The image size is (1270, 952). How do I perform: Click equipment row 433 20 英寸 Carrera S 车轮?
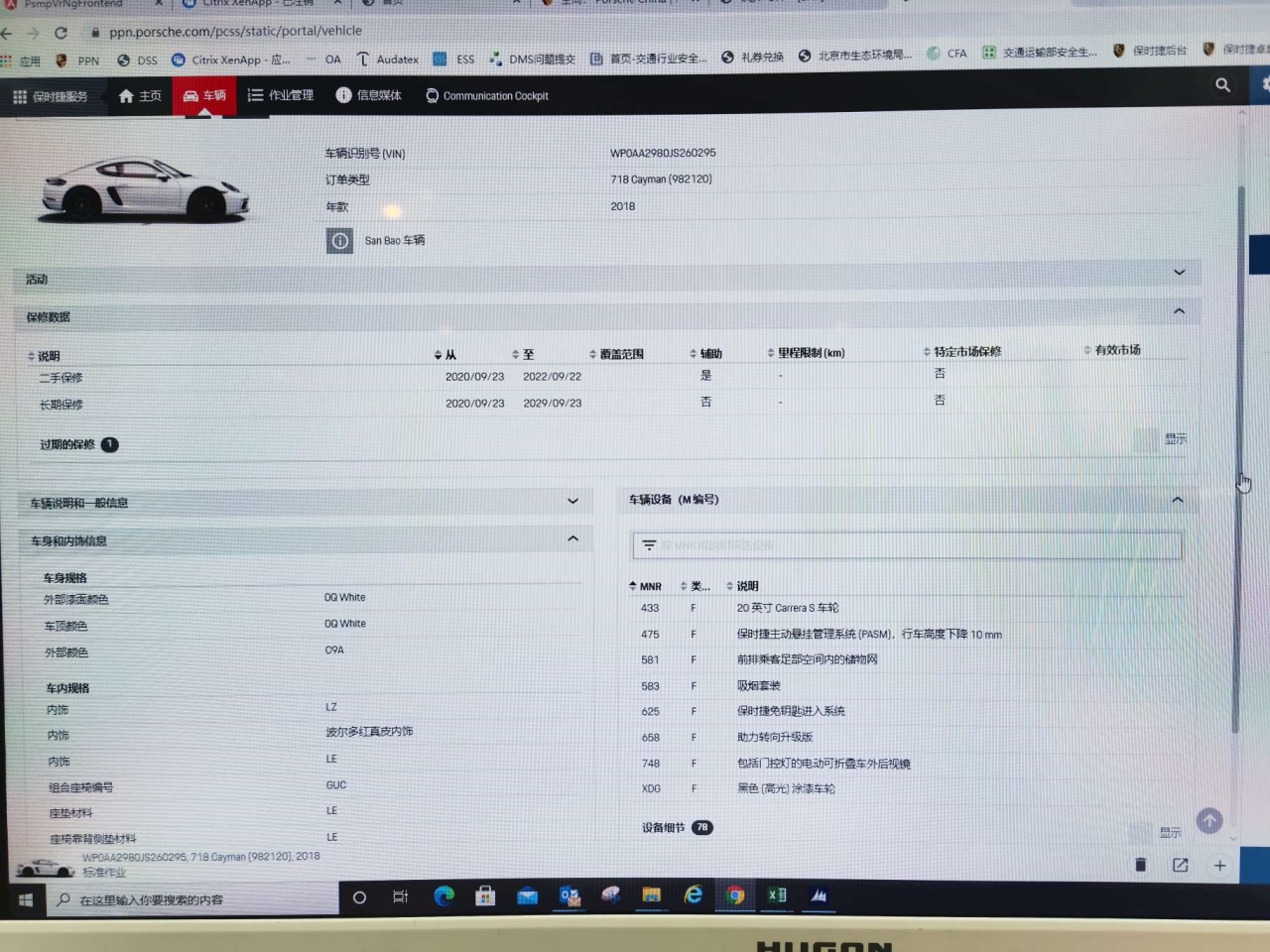coord(905,608)
